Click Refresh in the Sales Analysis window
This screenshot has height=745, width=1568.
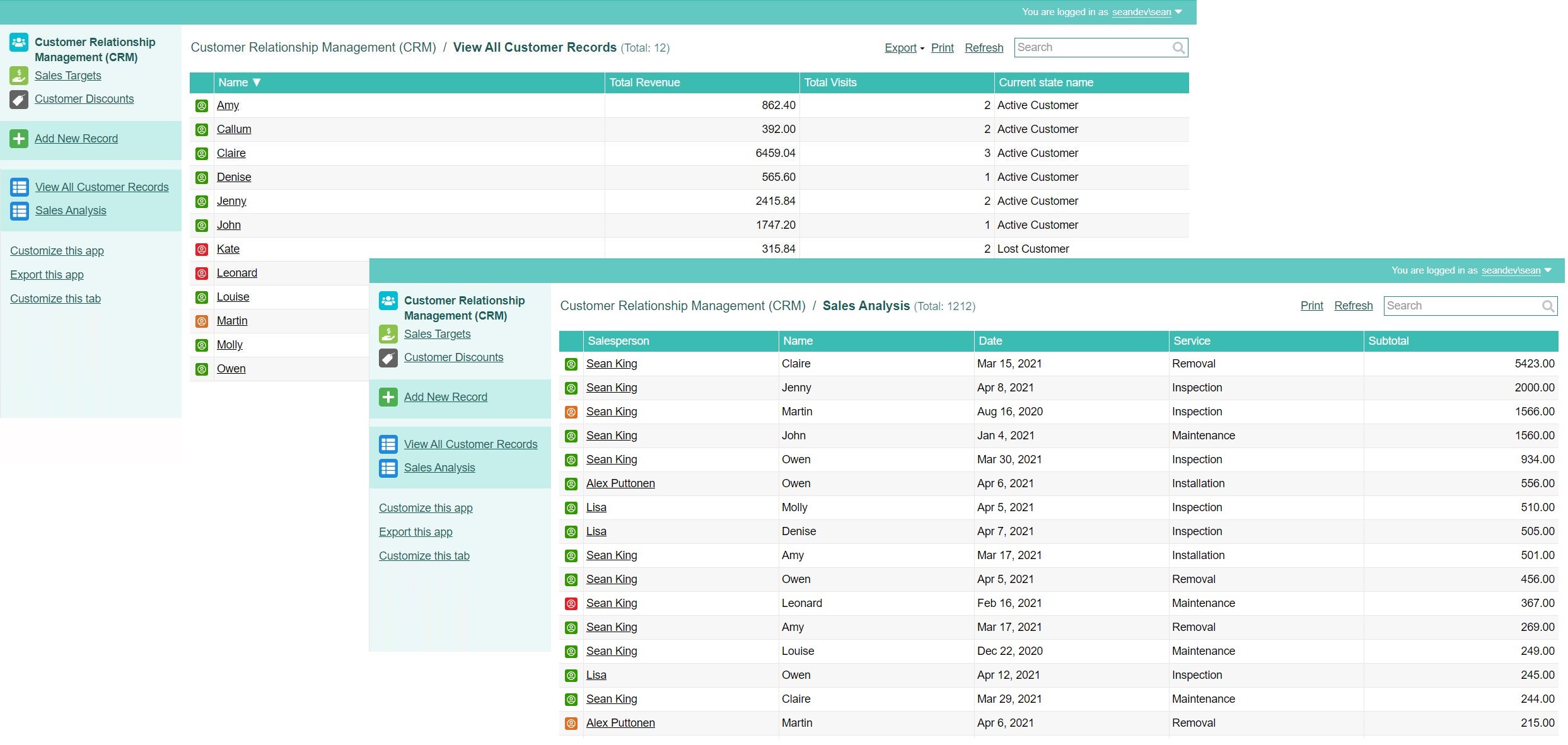tap(1354, 306)
